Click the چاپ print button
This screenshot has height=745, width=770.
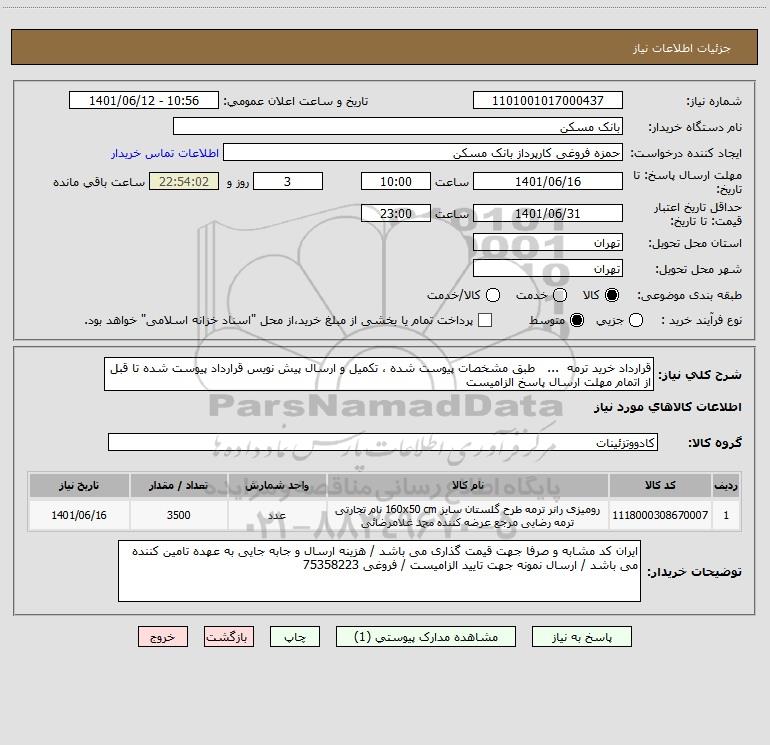(x=295, y=637)
